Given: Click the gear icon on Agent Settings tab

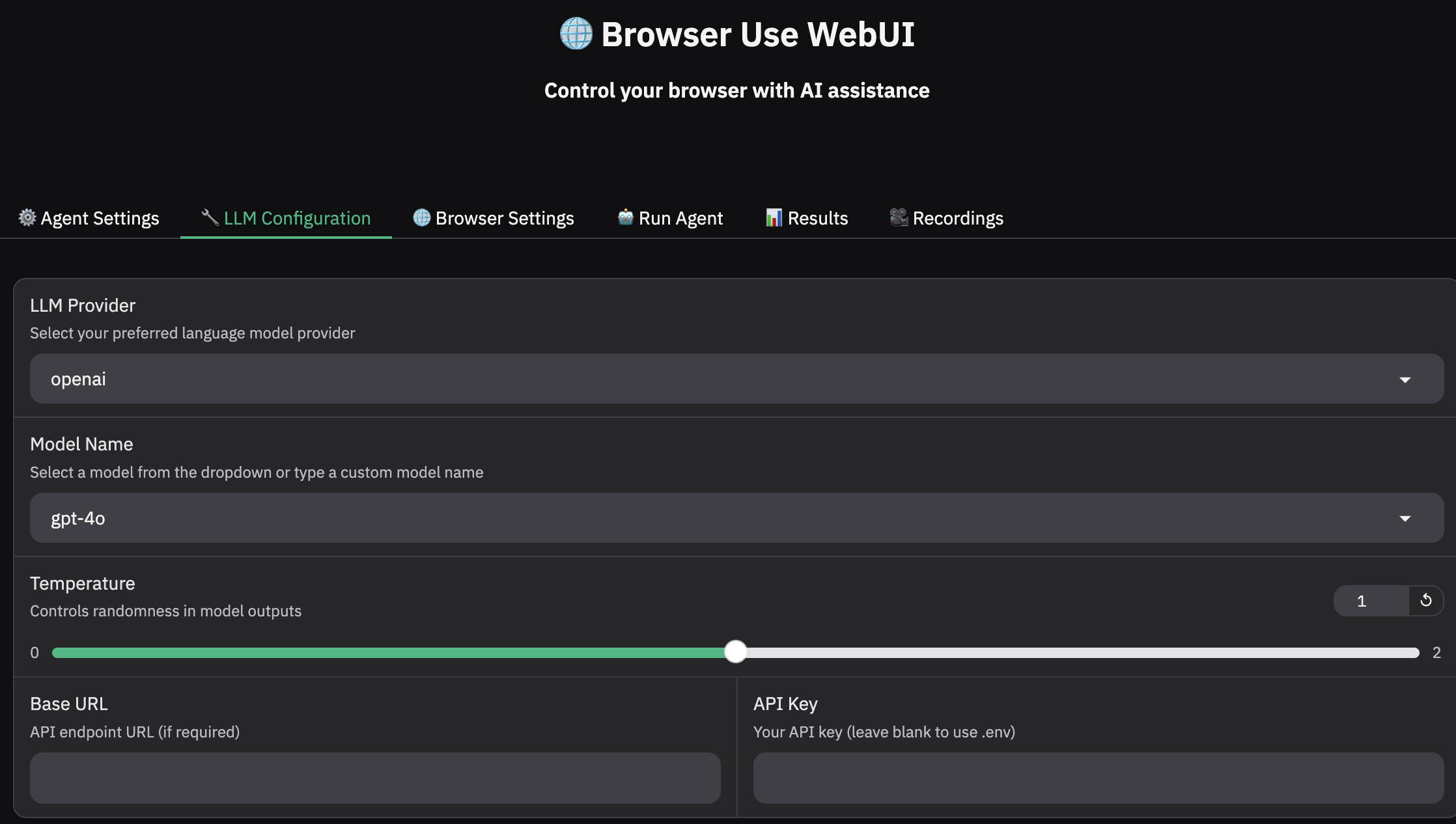Looking at the screenshot, I should (x=27, y=217).
